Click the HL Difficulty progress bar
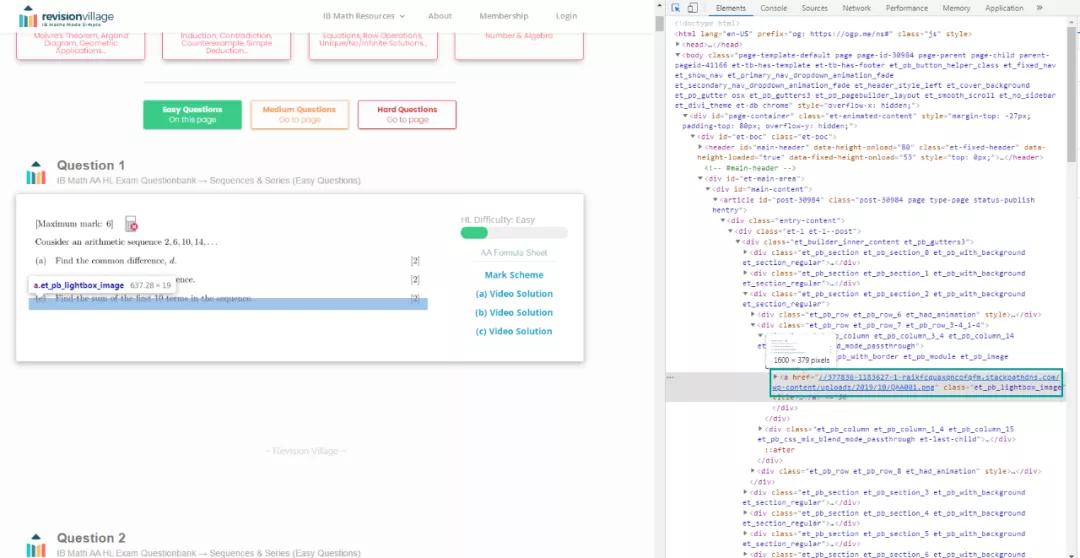The height and width of the screenshot is (558, 1080). [x=513, y=233]
